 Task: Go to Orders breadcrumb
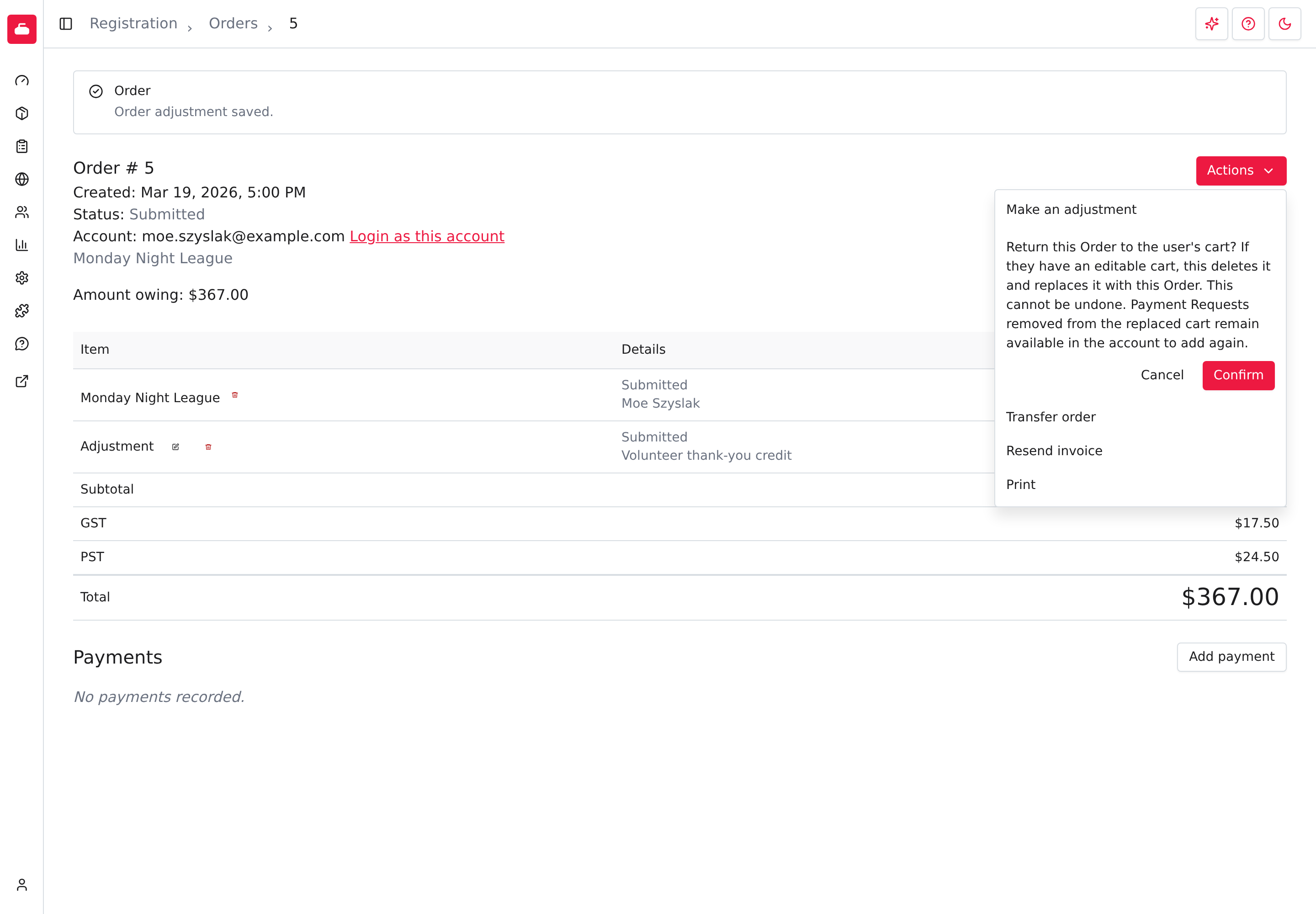point(233,23)
